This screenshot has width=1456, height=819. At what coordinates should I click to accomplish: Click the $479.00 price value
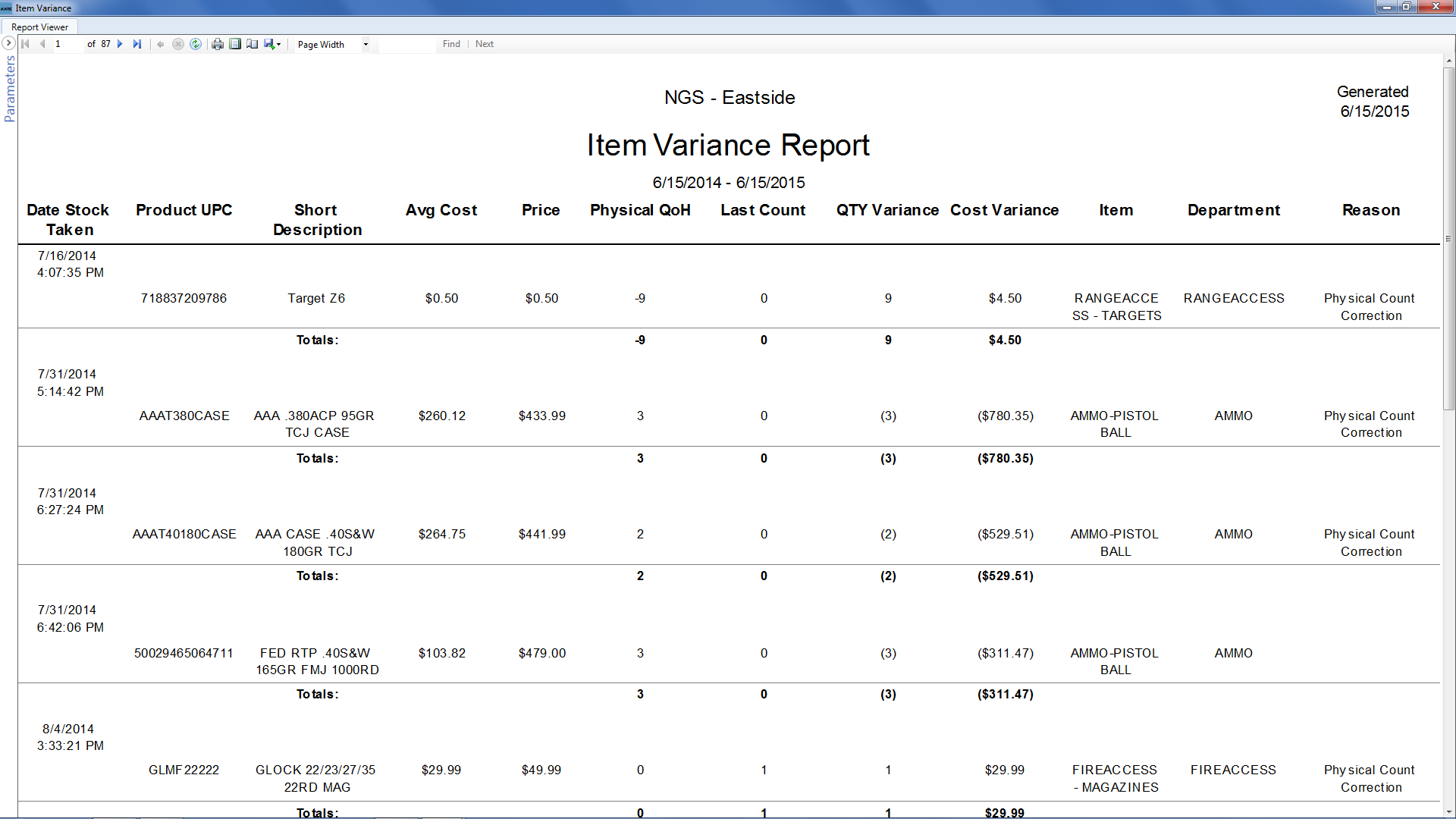click(x=542, y=653)
